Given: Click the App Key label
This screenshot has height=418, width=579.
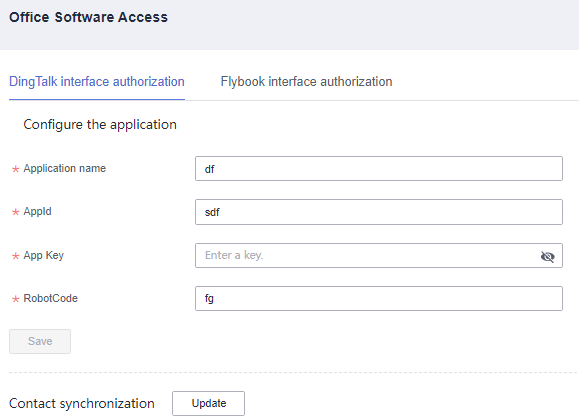Looking at the screenshot, I should point(44,255).
